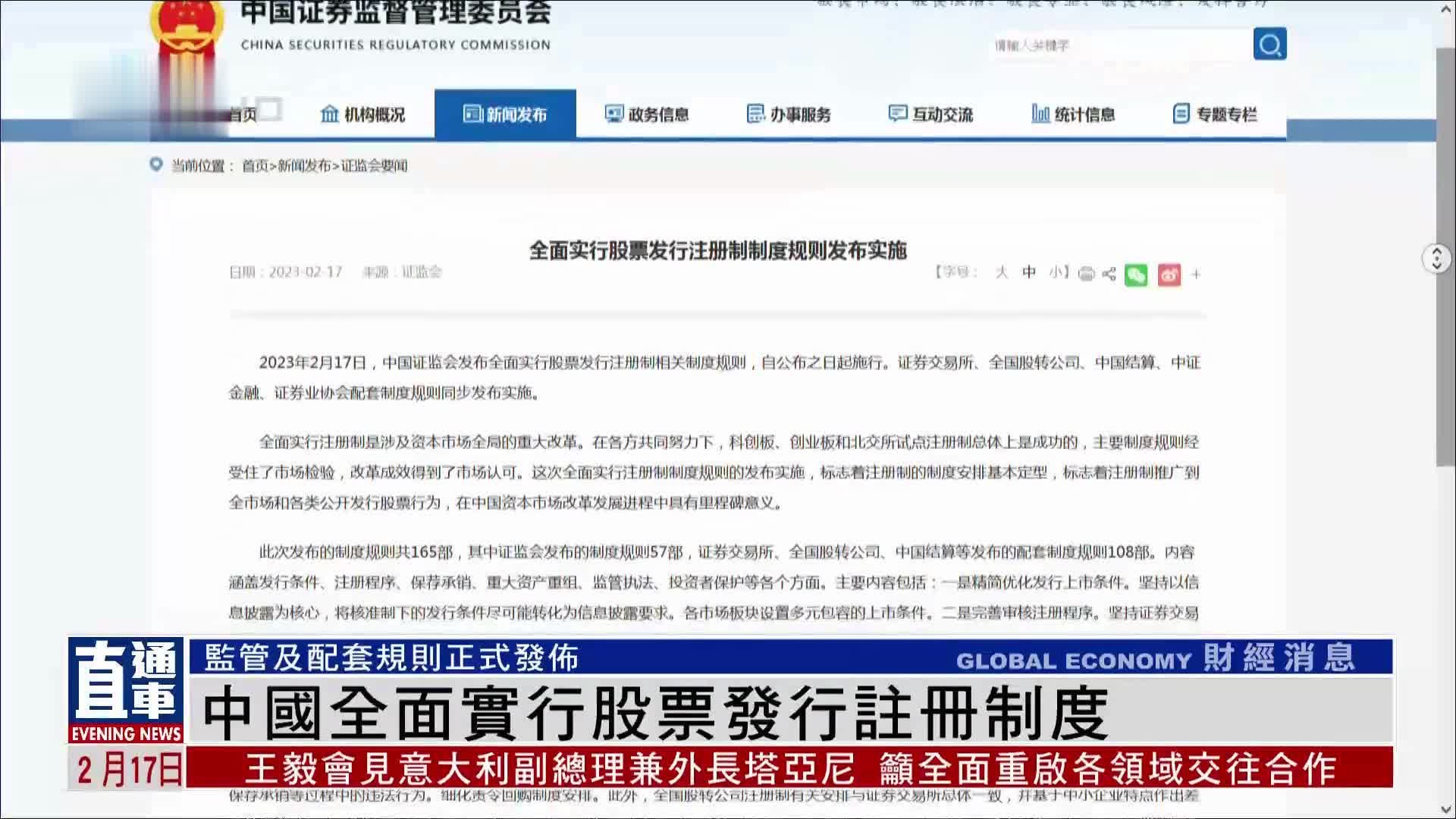
Task: Share article via Weibo icon
Action: point(1169,275)
